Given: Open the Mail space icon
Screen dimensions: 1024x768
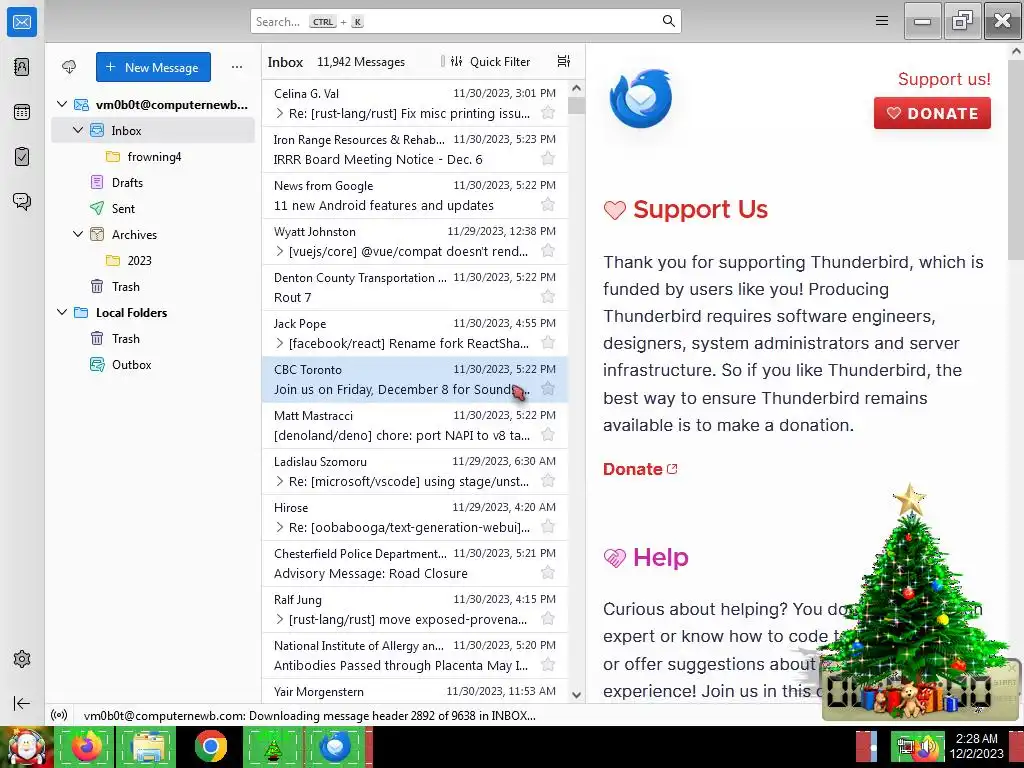Looking at the screenshot, I should pos(22,22).
